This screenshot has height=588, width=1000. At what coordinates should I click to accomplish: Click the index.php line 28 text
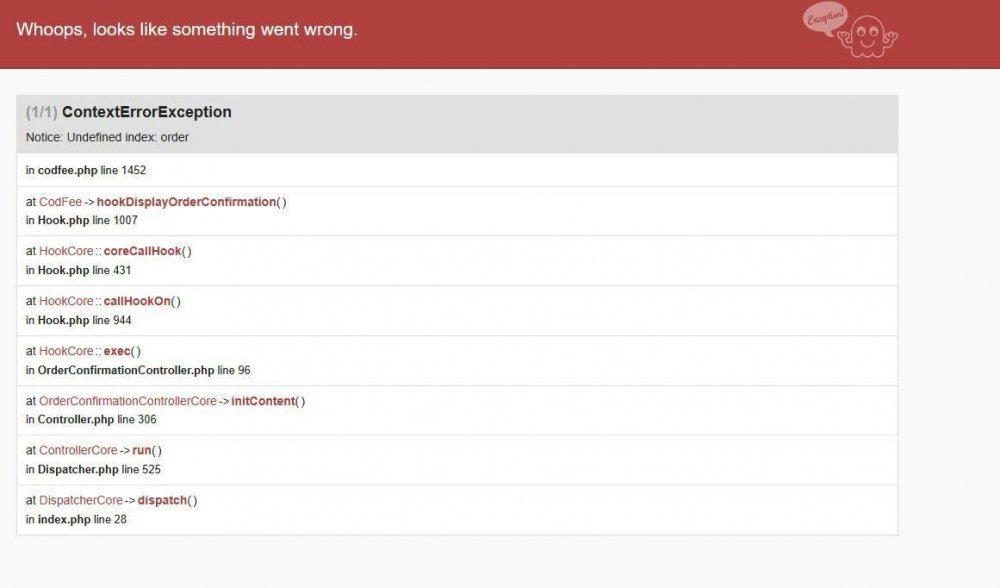click(76, 519)
